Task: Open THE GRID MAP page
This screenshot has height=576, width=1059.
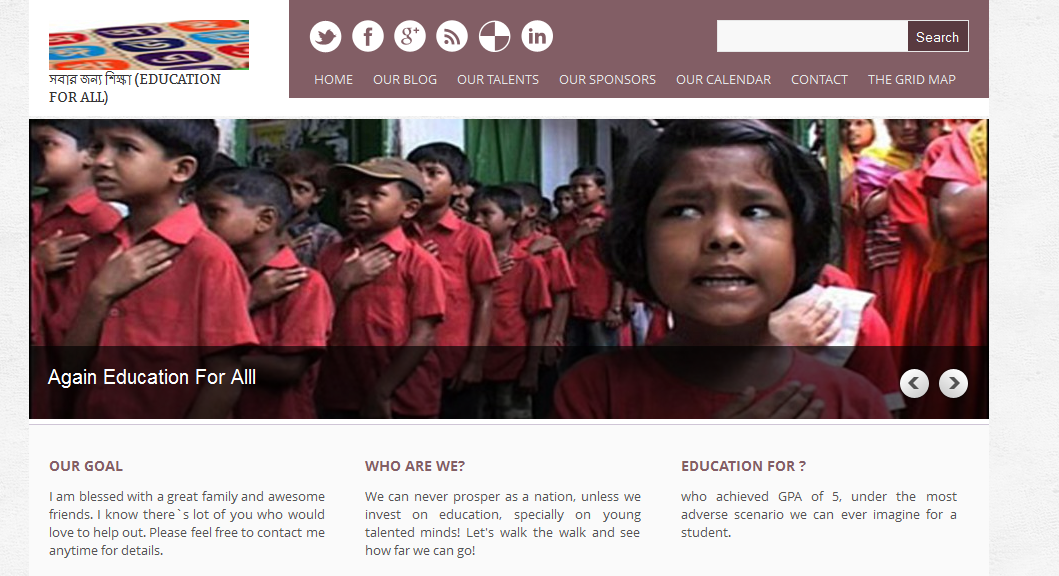Action: (x=912, y=80)
